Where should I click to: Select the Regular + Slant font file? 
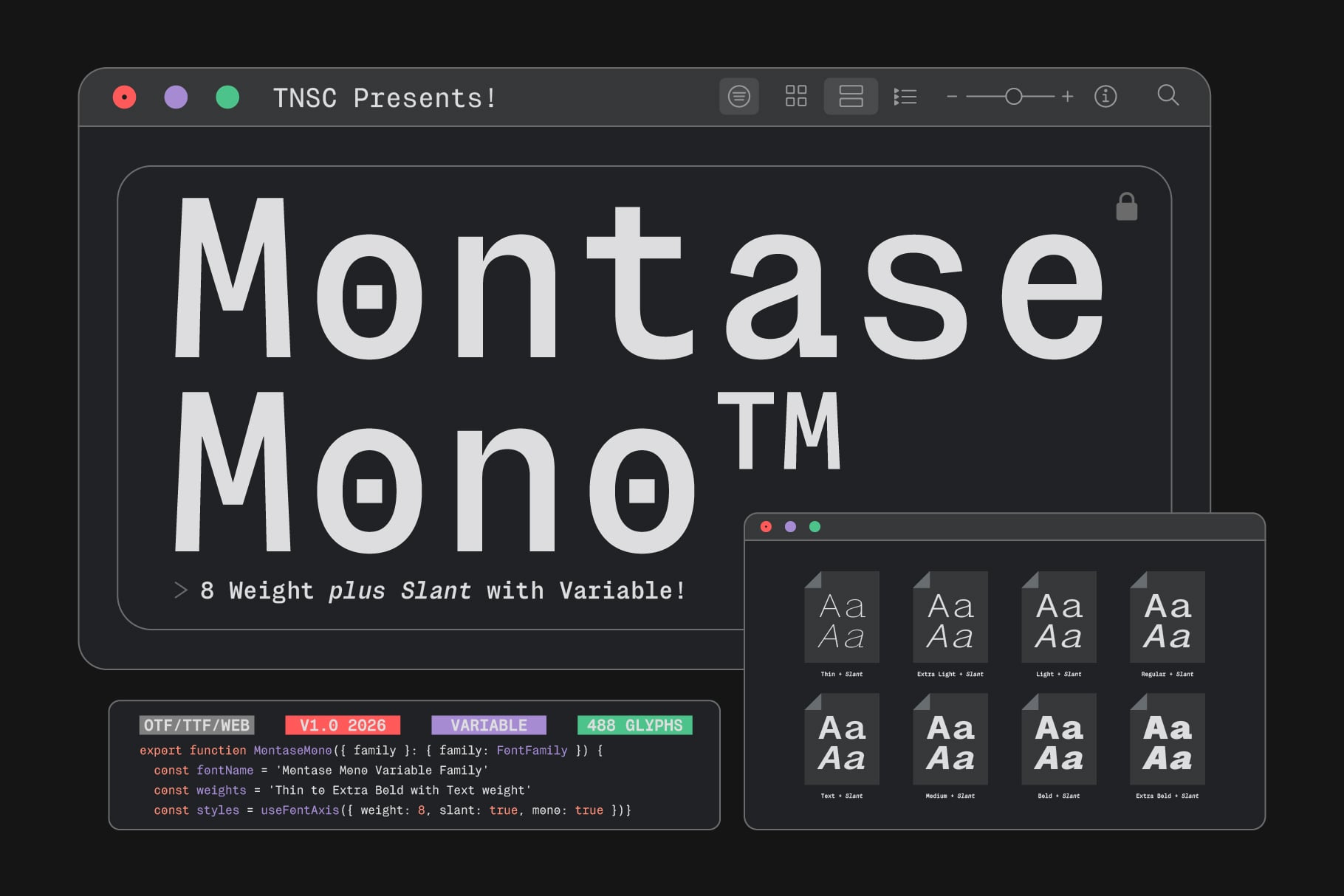point(1168,616)
